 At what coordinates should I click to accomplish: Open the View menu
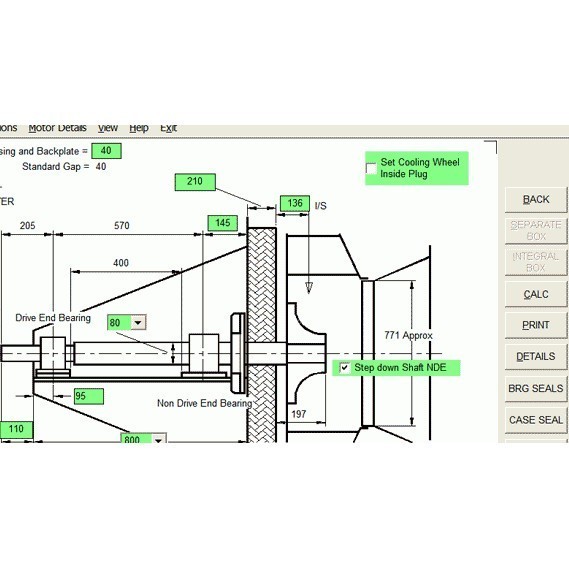108,128
